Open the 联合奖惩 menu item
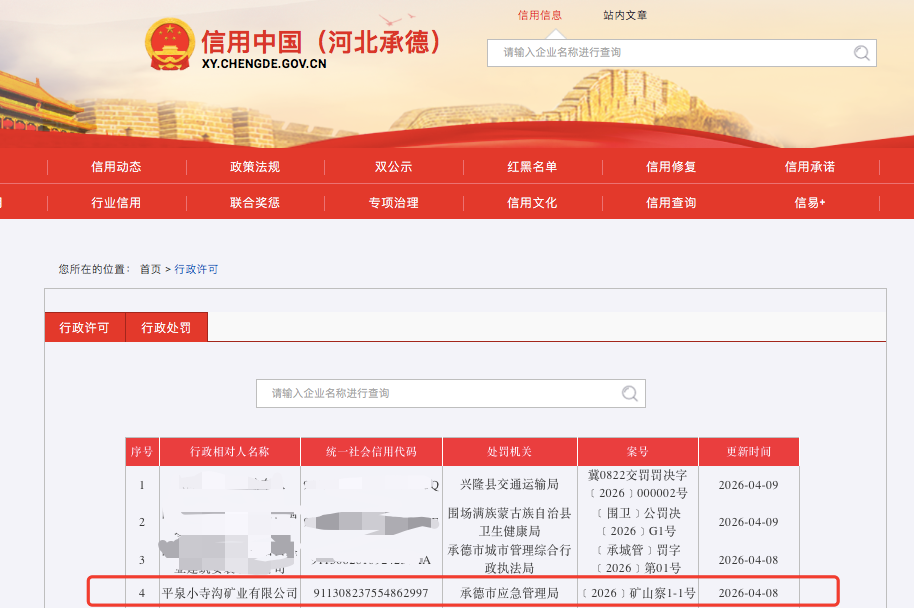Viewport: 914px width, 608px height. click(x=255, y=202)
